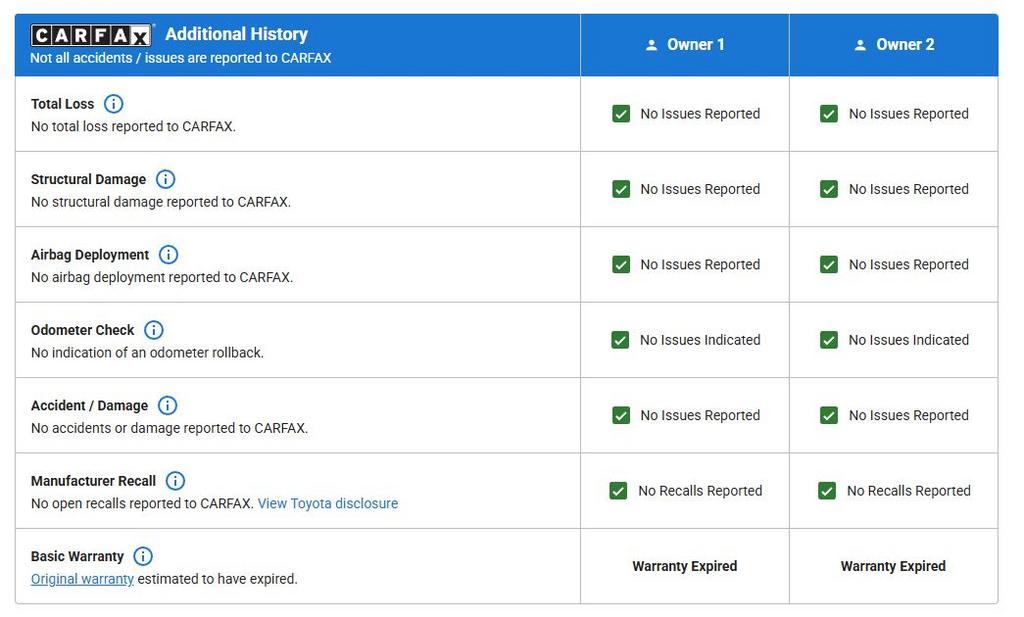Open the View Toyota disclosure link
Screen dimensions: 1024x617
[x=328, y=504]
